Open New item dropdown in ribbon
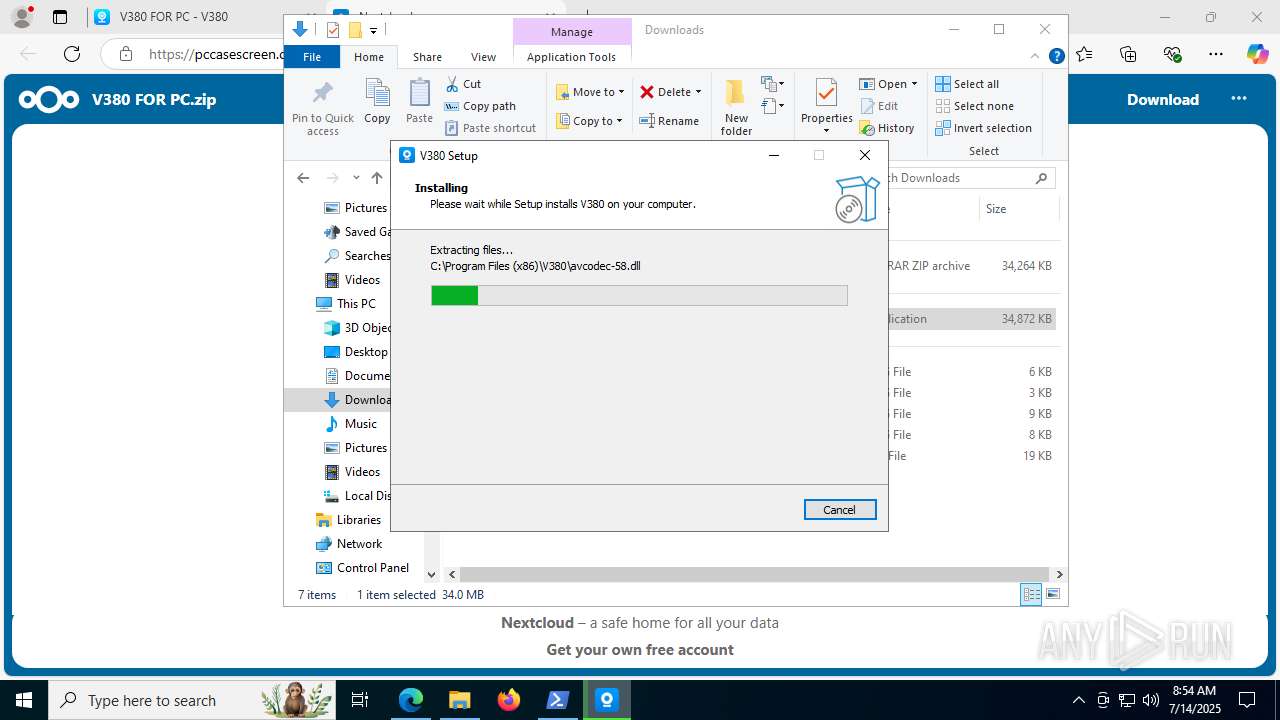 click(773, 84)
